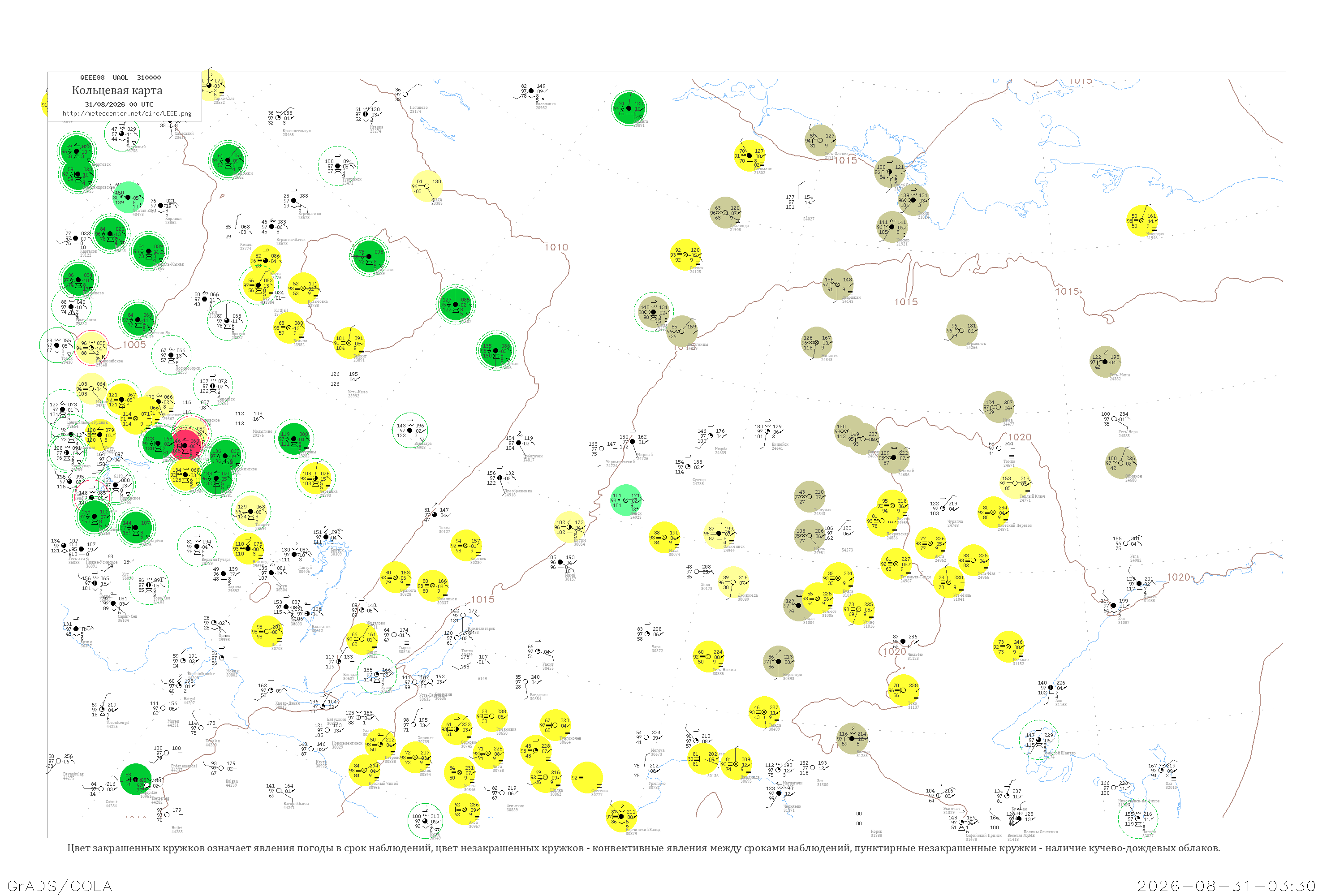This screenshot has width=1344, height=896.
Task: Open the meteocenter.net UEEE.png URL
Action: (127, 113)
